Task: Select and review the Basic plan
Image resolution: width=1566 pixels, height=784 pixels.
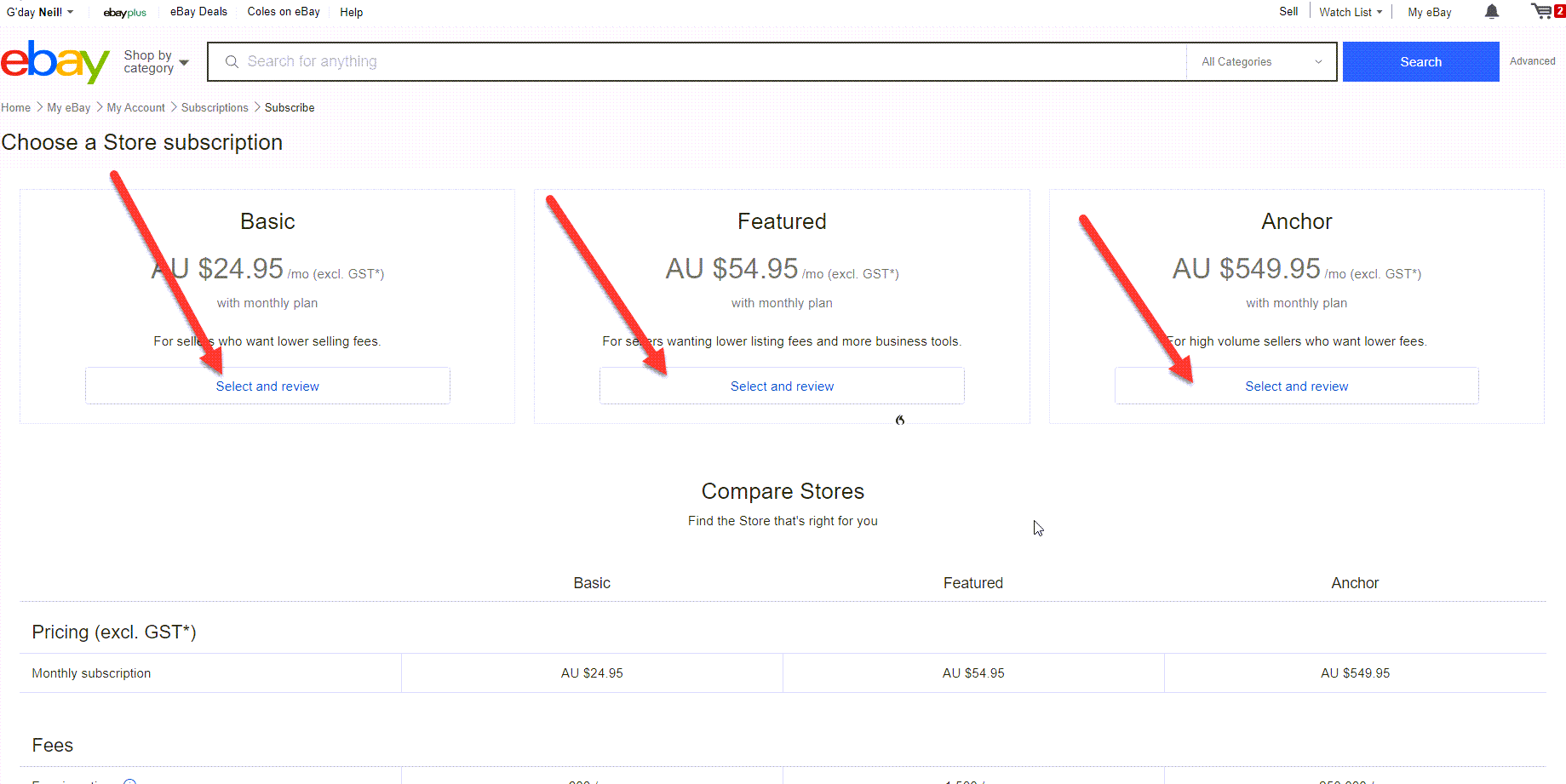Action: pyautogui.click(x=267, y=386)
